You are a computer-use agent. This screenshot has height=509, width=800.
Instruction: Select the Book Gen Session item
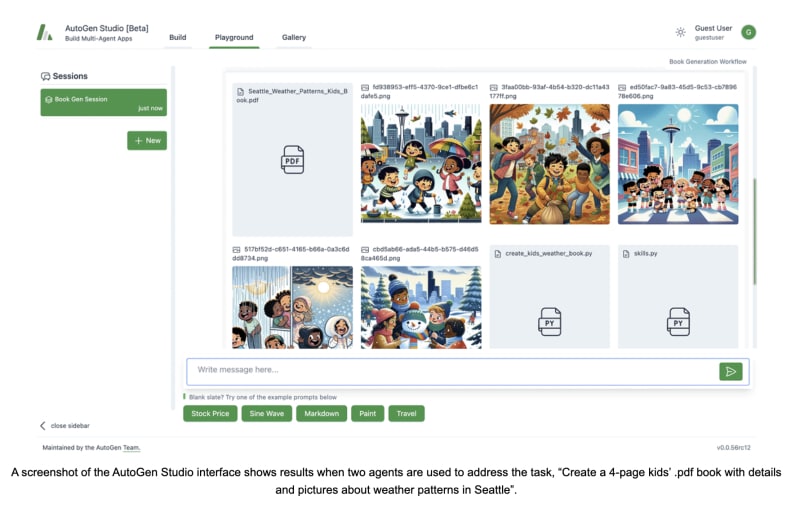[x=103, y=101]
